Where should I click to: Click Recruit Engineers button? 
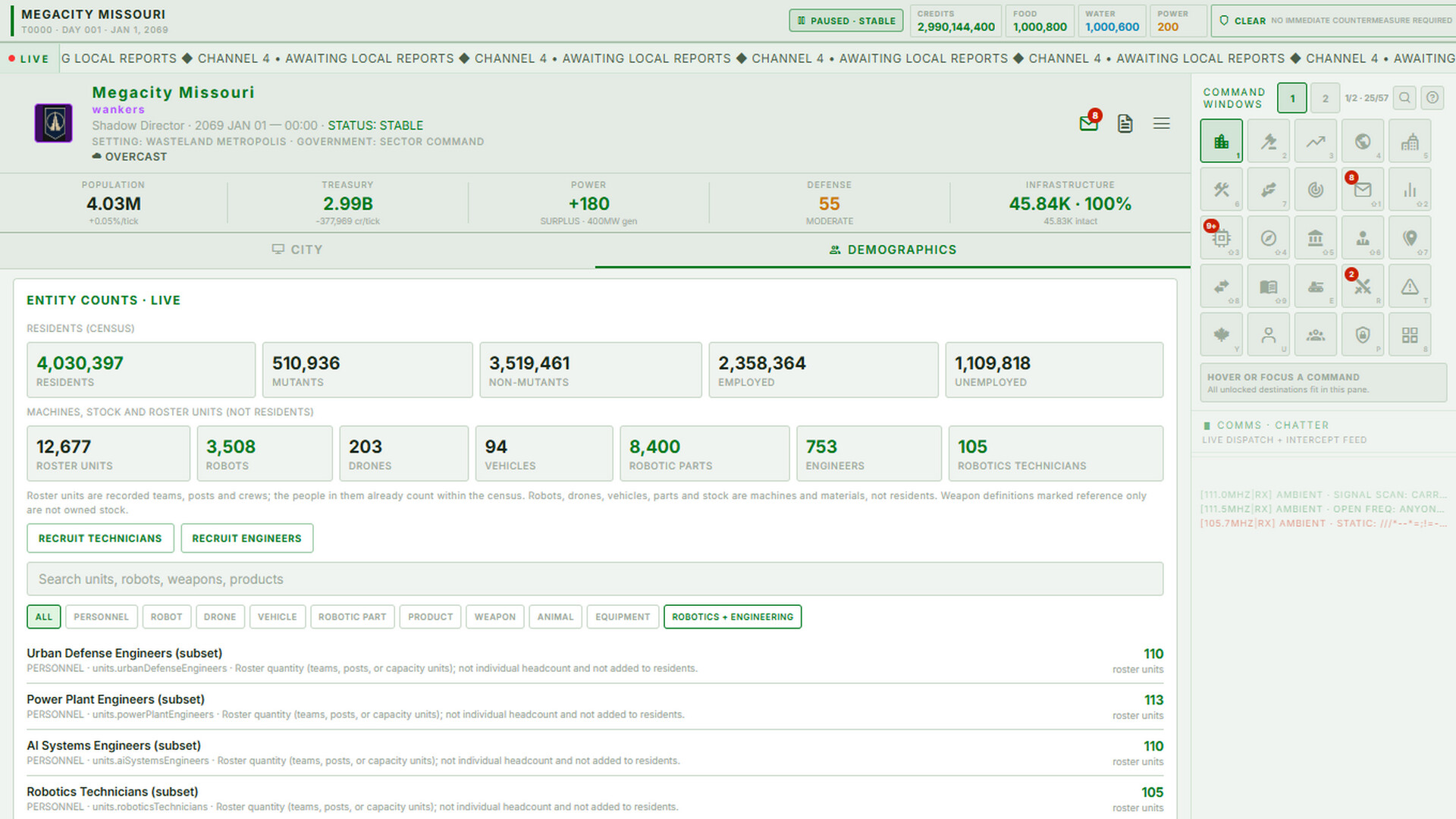246,538
